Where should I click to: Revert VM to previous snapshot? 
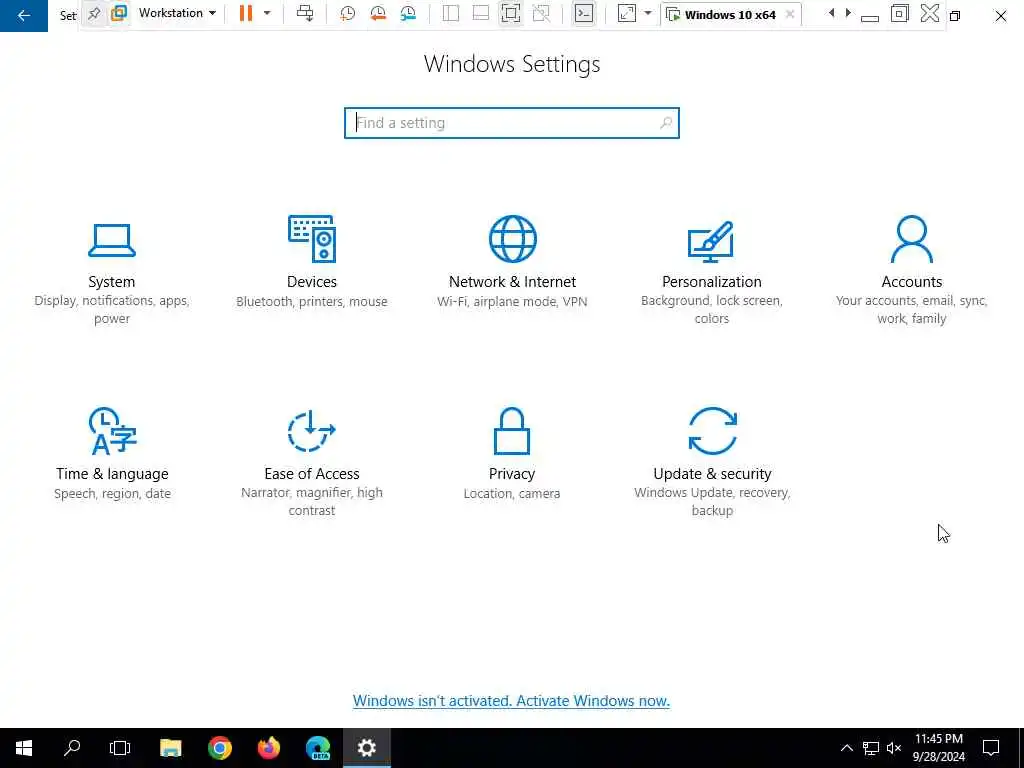click(377, 13)
